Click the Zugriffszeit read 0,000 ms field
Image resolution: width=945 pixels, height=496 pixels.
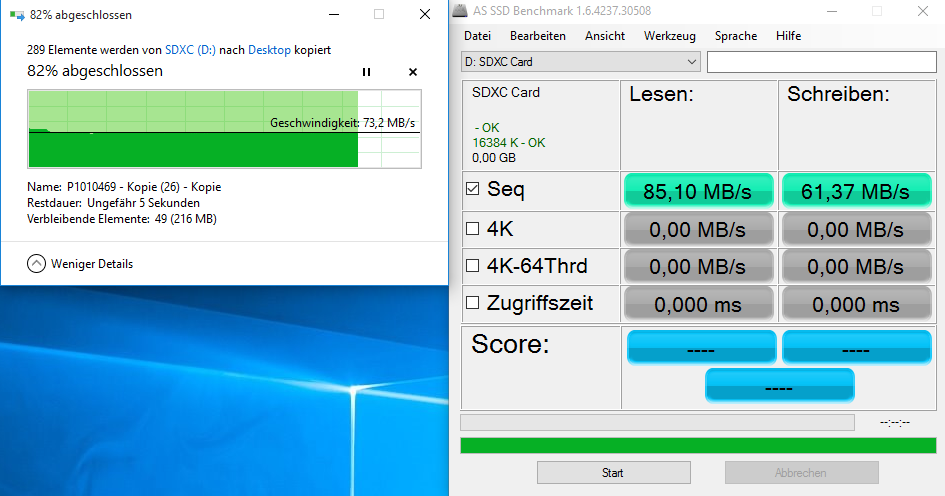698,304
